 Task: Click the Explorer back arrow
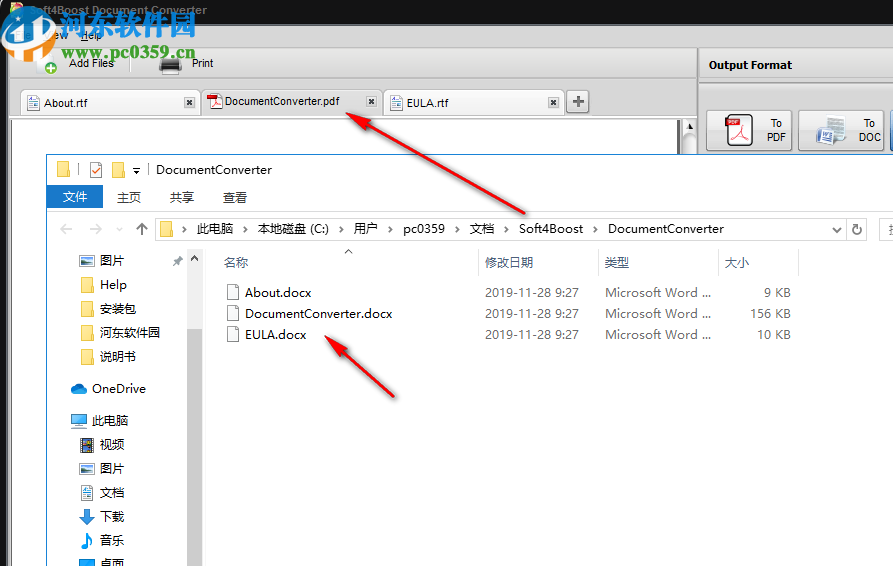point(66,229)
